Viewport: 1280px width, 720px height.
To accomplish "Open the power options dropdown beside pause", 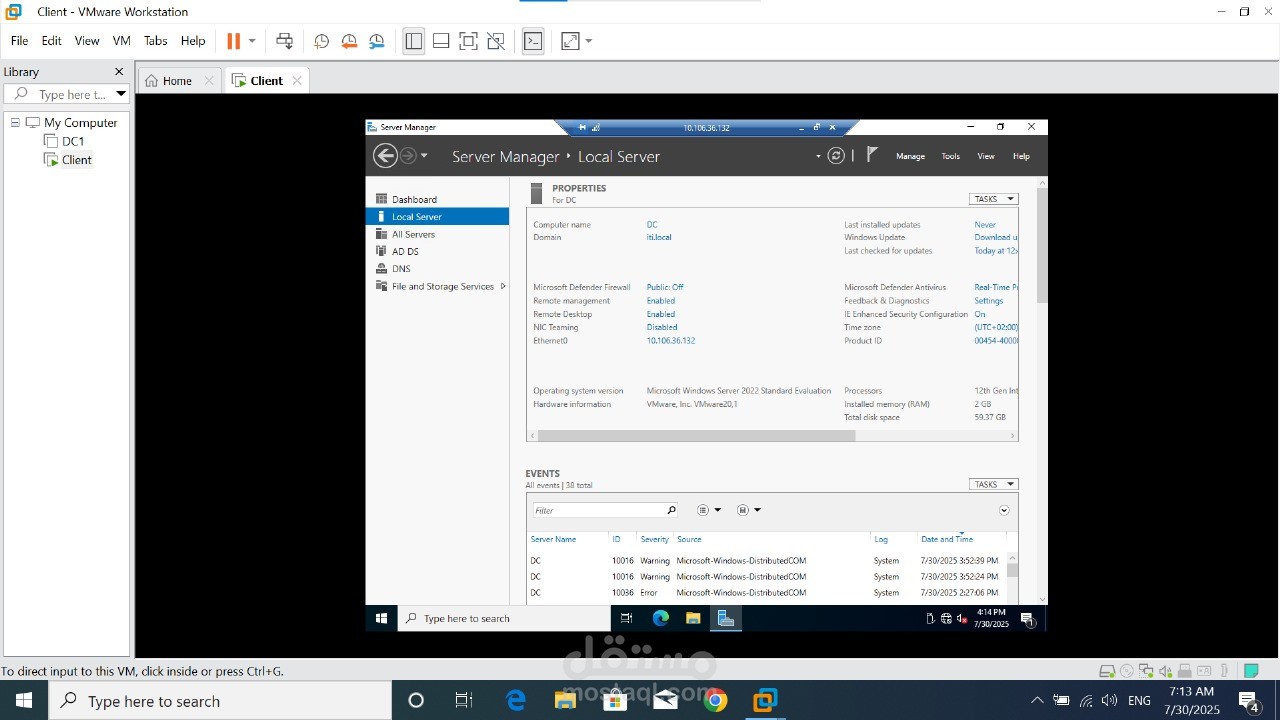I will (252, 41).
